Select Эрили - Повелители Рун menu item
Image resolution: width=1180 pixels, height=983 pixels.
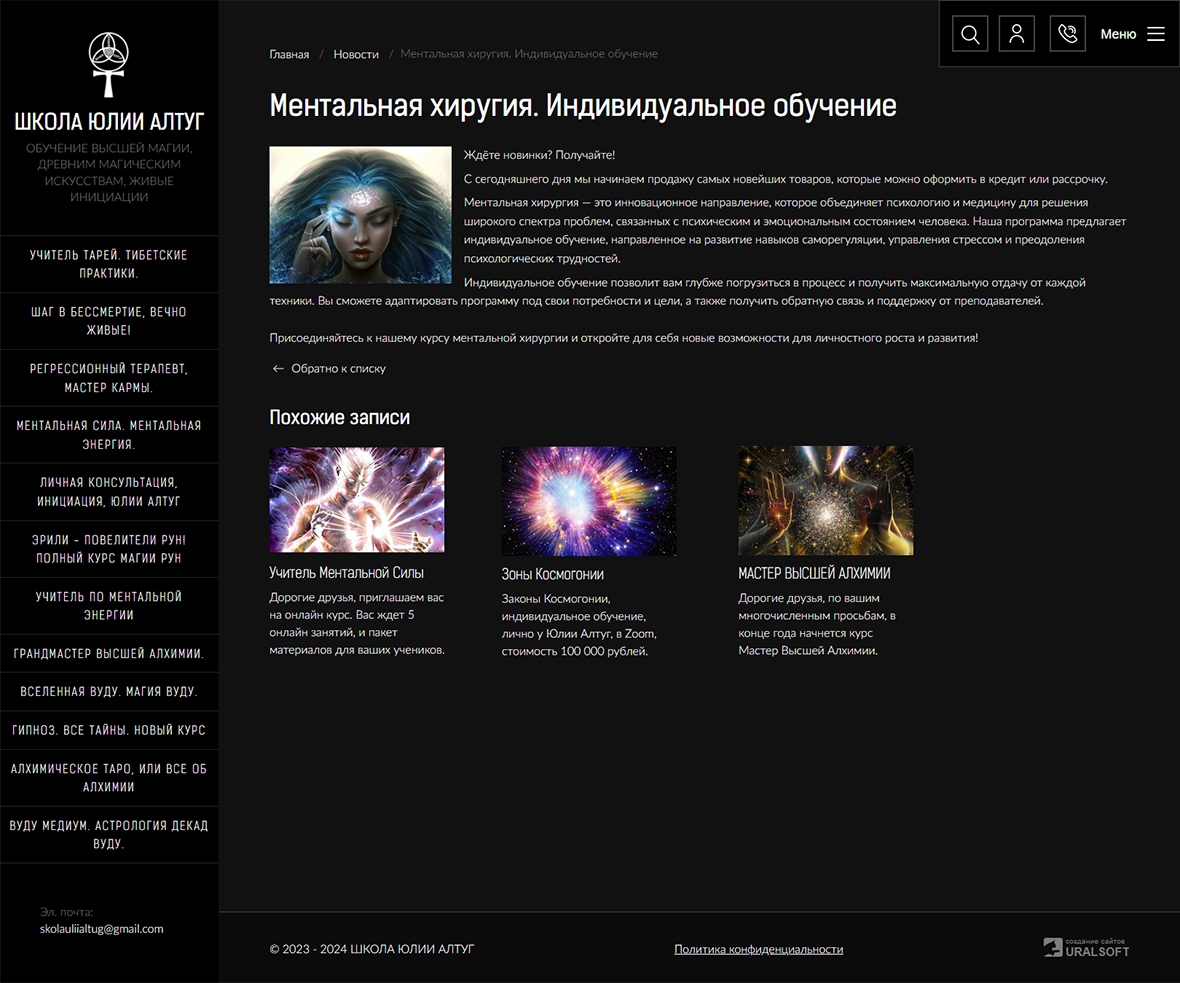109,549
